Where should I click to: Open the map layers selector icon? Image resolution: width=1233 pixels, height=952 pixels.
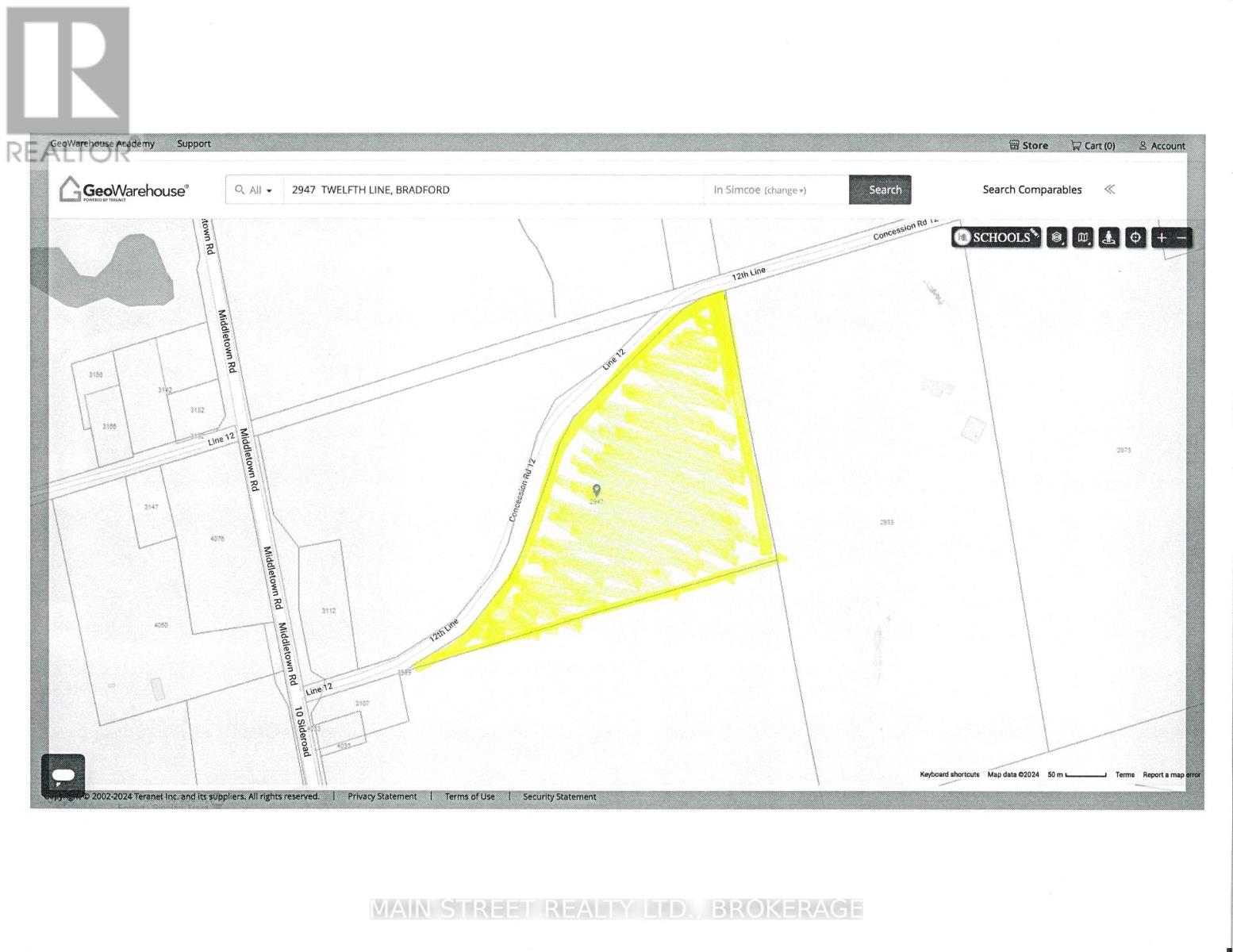(x=1056, y=237)
